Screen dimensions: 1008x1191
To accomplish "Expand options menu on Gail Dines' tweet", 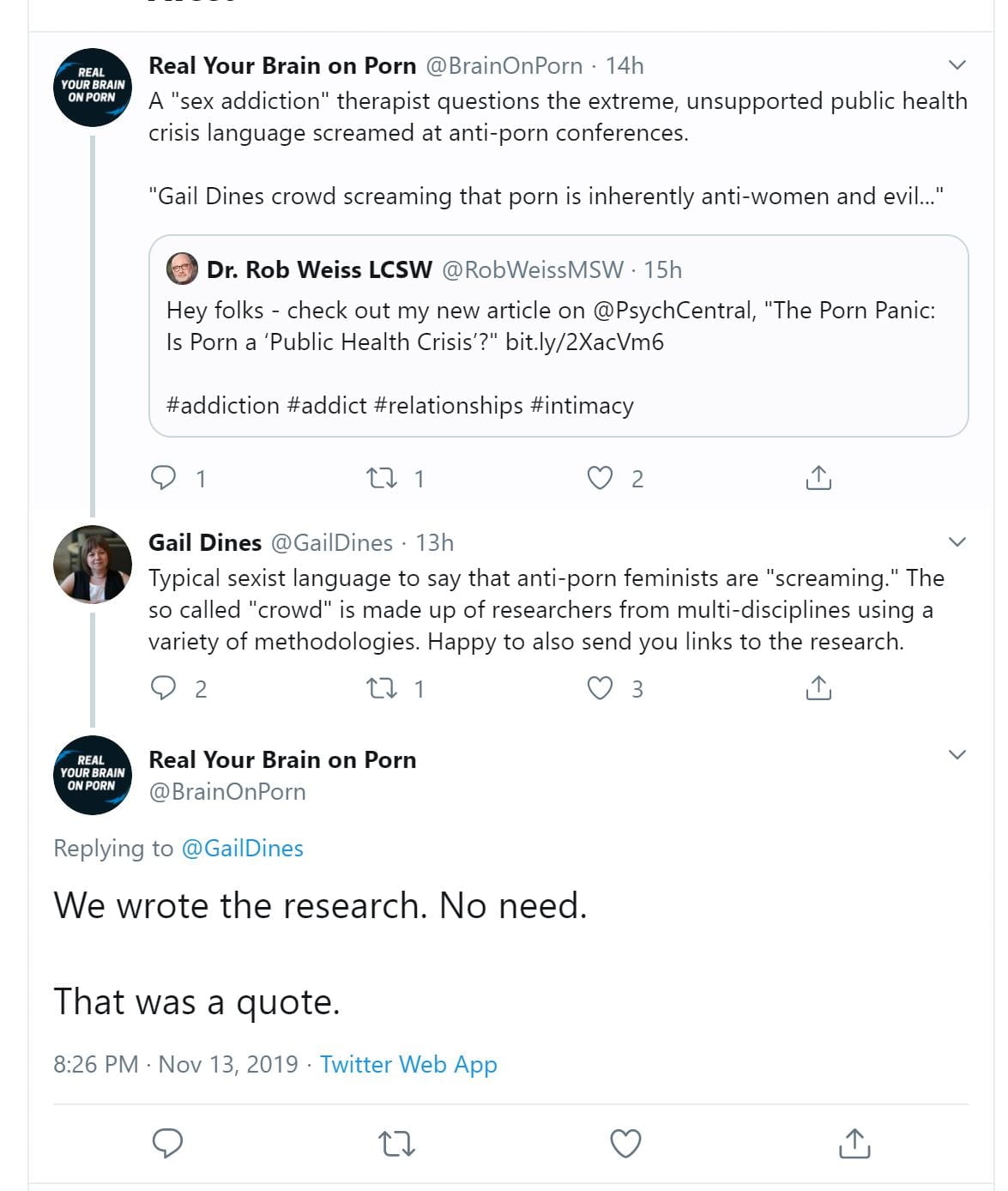I will 957,542.
